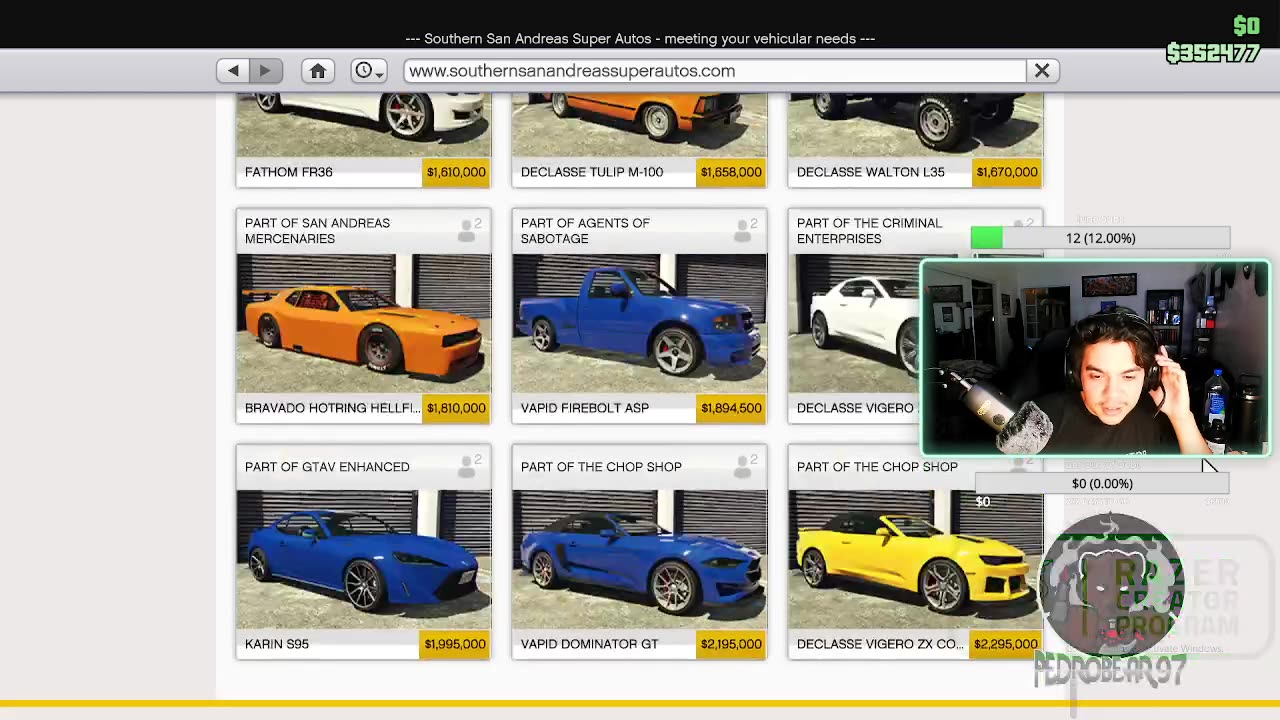The height and width of the screenshot is (720, 1280).
Task: Click the Karin S95 name label
Action: tap(277, 644)
